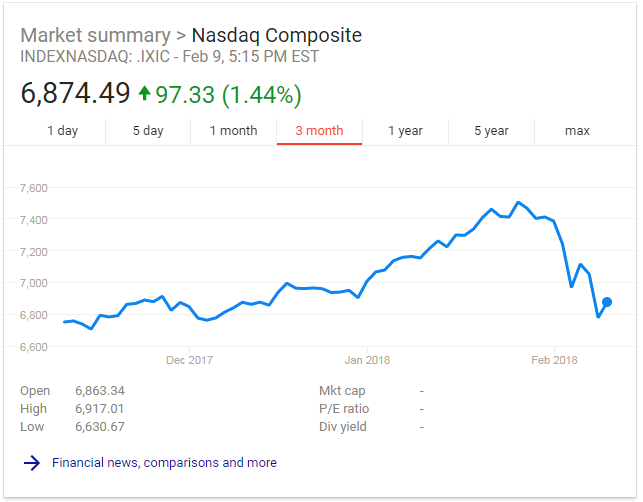
Task: Click the Jan 2018 axis label
Action: [367, 360]
